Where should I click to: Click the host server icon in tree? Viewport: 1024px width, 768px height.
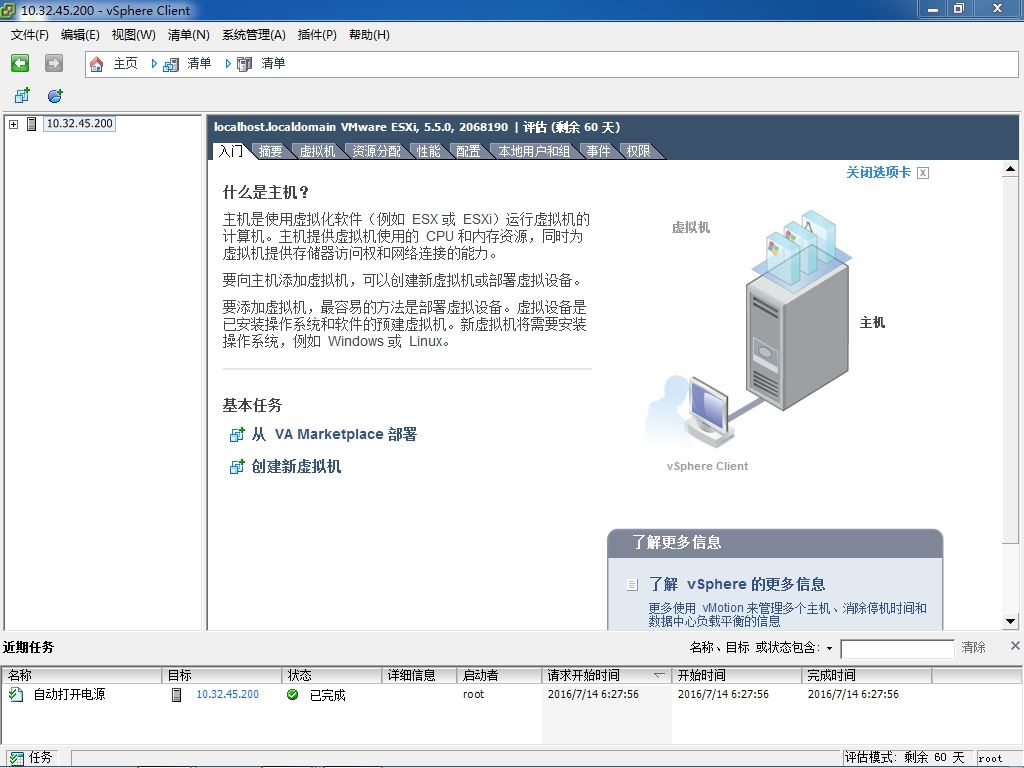tap(31, 123)
